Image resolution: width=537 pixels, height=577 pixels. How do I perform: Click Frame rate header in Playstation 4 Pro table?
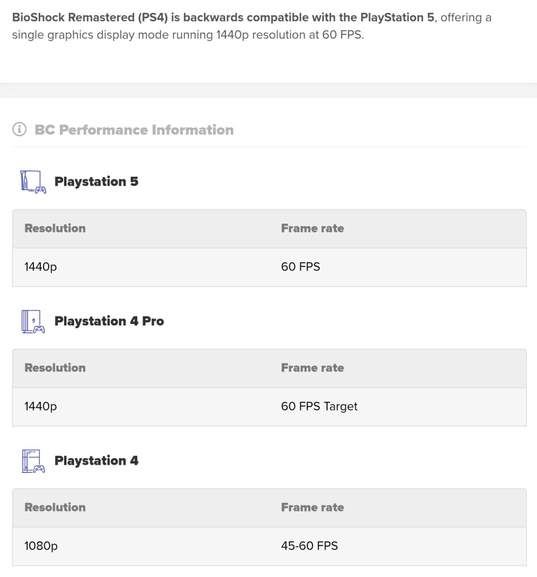coord(312,368)
